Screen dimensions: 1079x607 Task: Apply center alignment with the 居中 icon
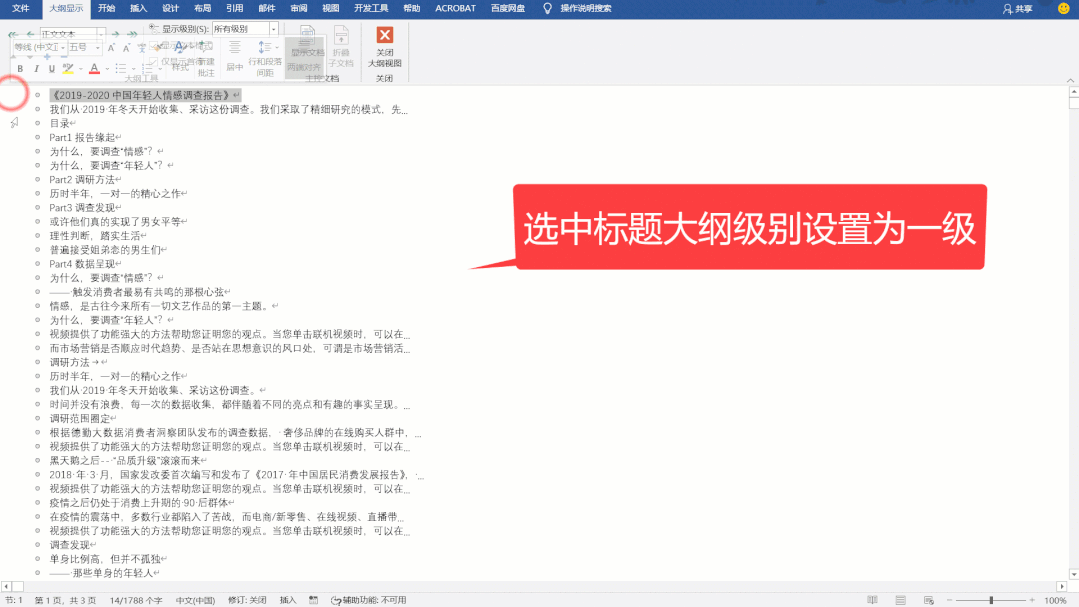click(x=233, y=48)
